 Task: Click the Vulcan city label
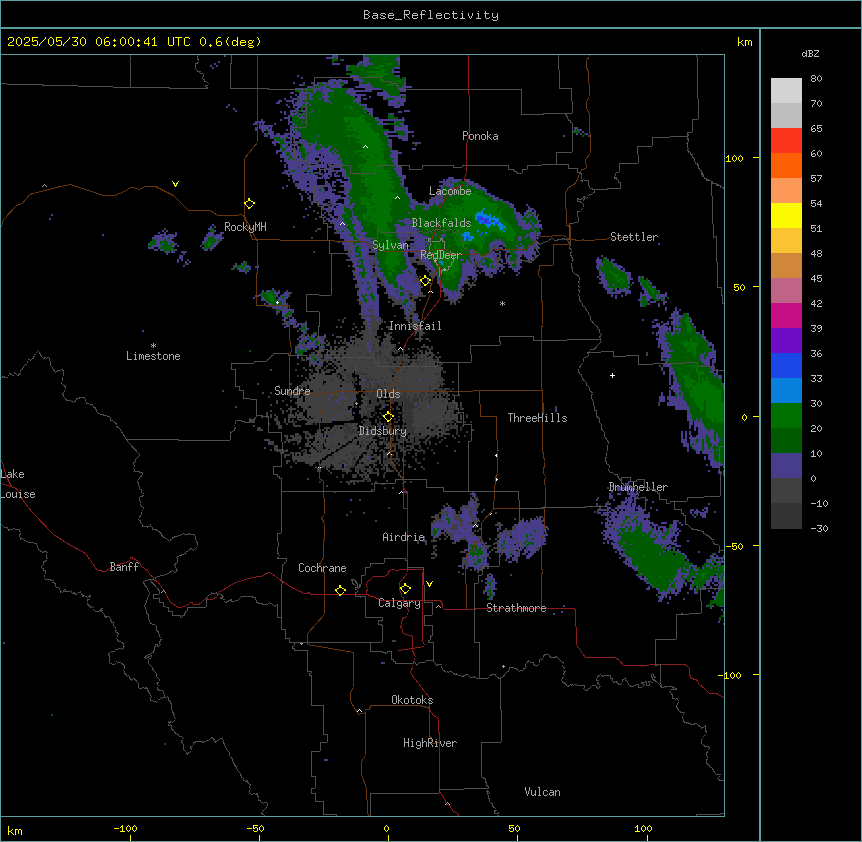[x=542, y=792]
